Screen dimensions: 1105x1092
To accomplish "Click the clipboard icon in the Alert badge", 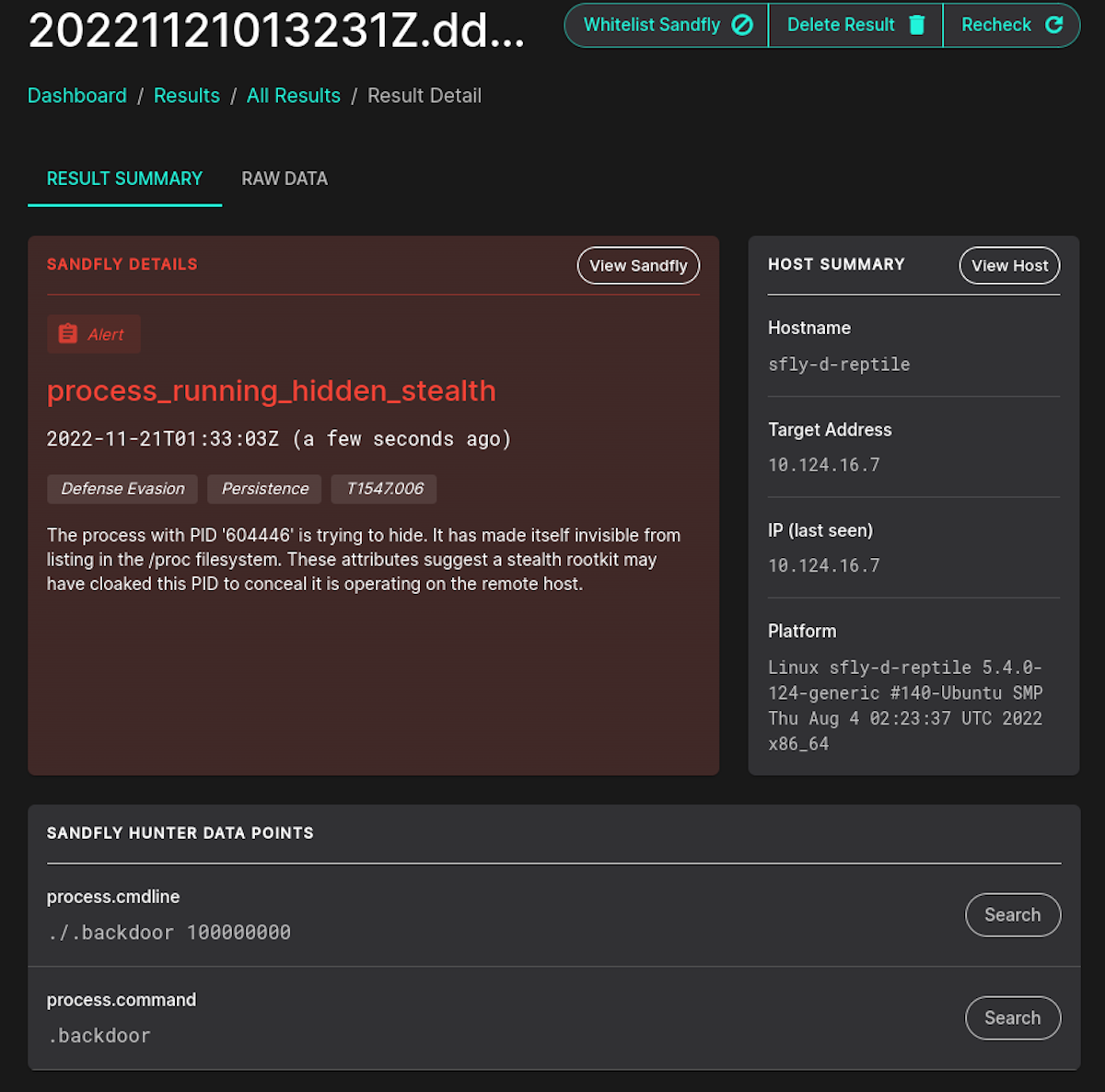I will click(67, 333).
